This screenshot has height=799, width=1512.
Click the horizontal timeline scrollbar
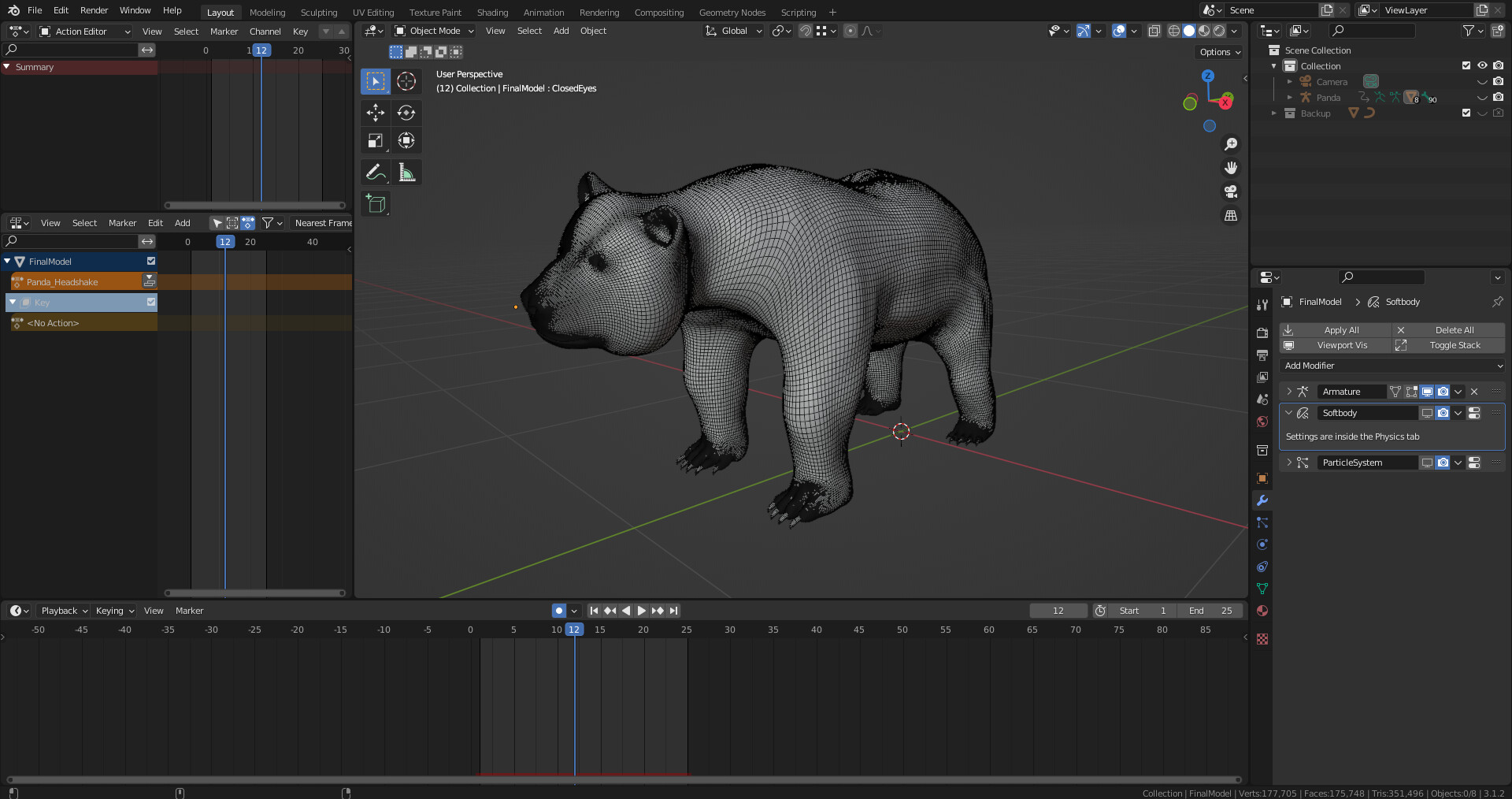(x=622, y=780)
